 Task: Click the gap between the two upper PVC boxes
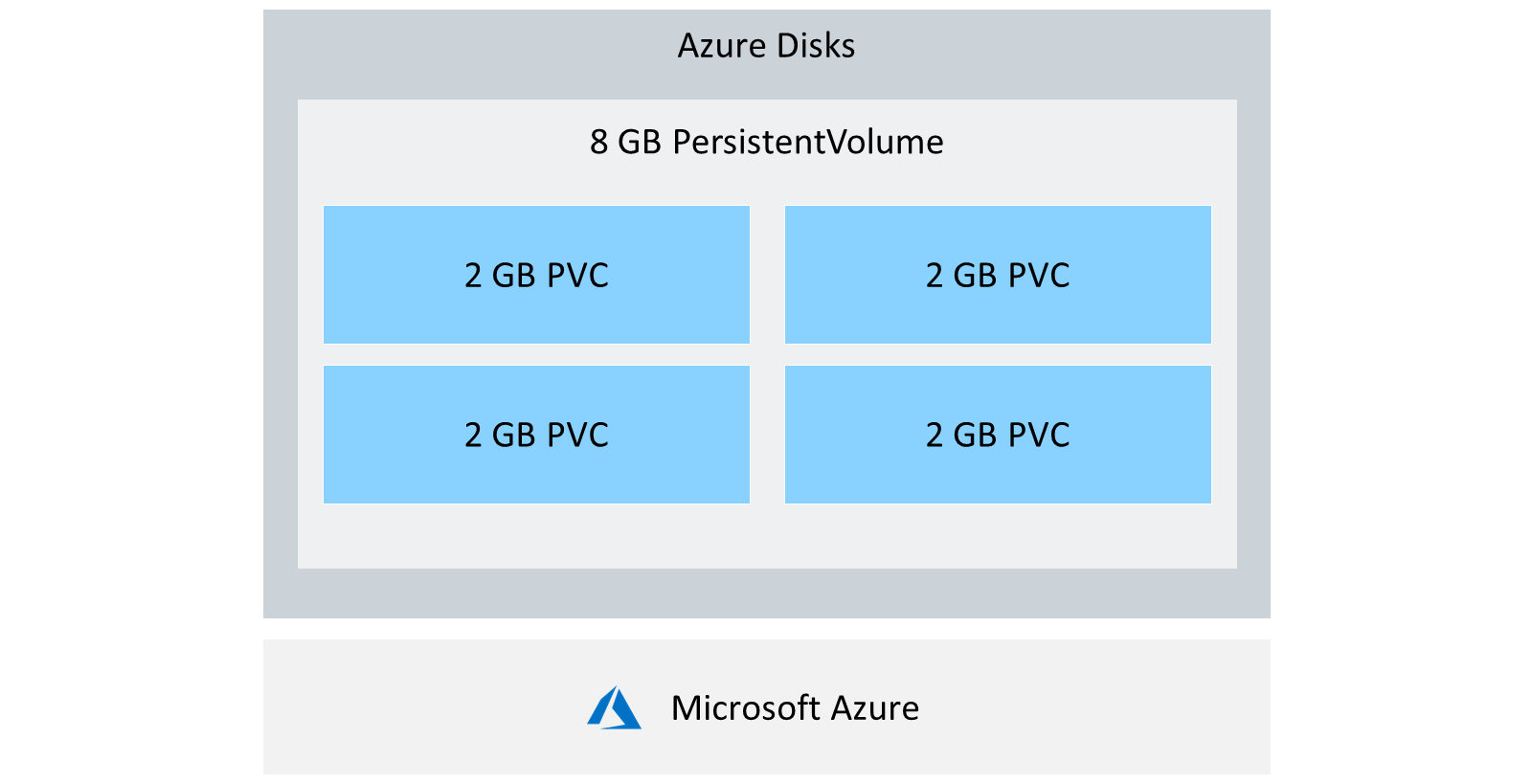click(x=767, y=275)
